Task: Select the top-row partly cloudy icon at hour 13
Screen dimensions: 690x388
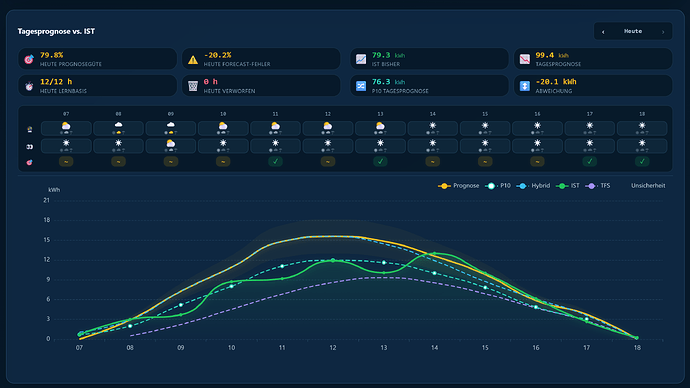Action: (x=380, y=126)
